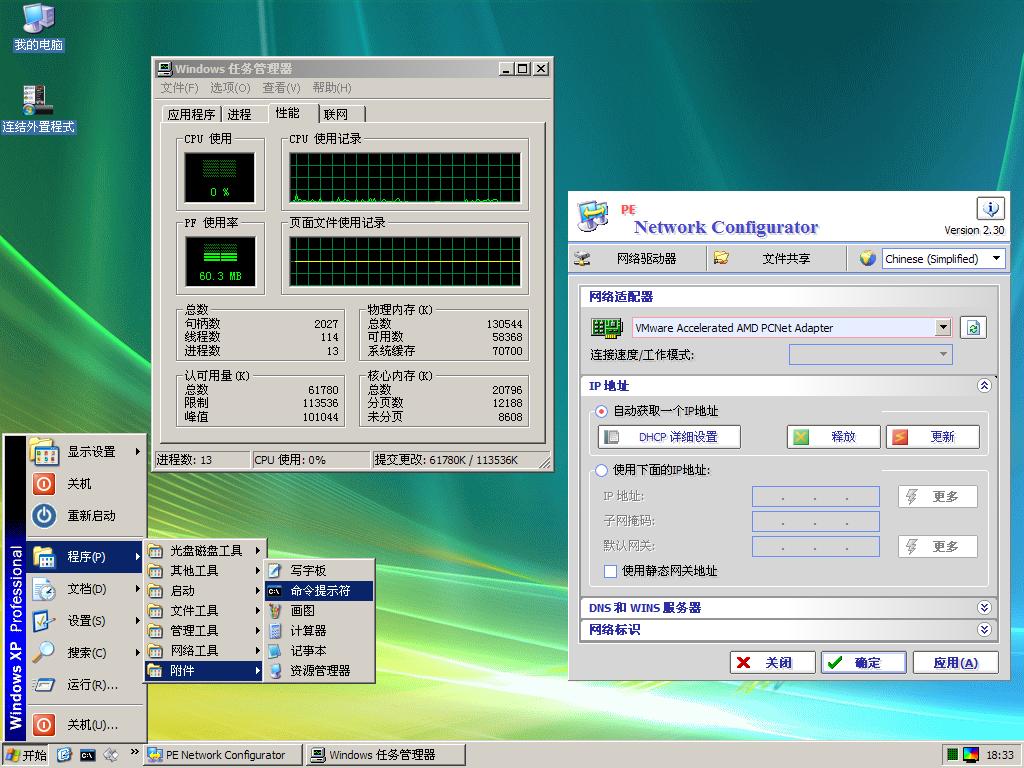Click the third quick launch icon

coord(111,754)
